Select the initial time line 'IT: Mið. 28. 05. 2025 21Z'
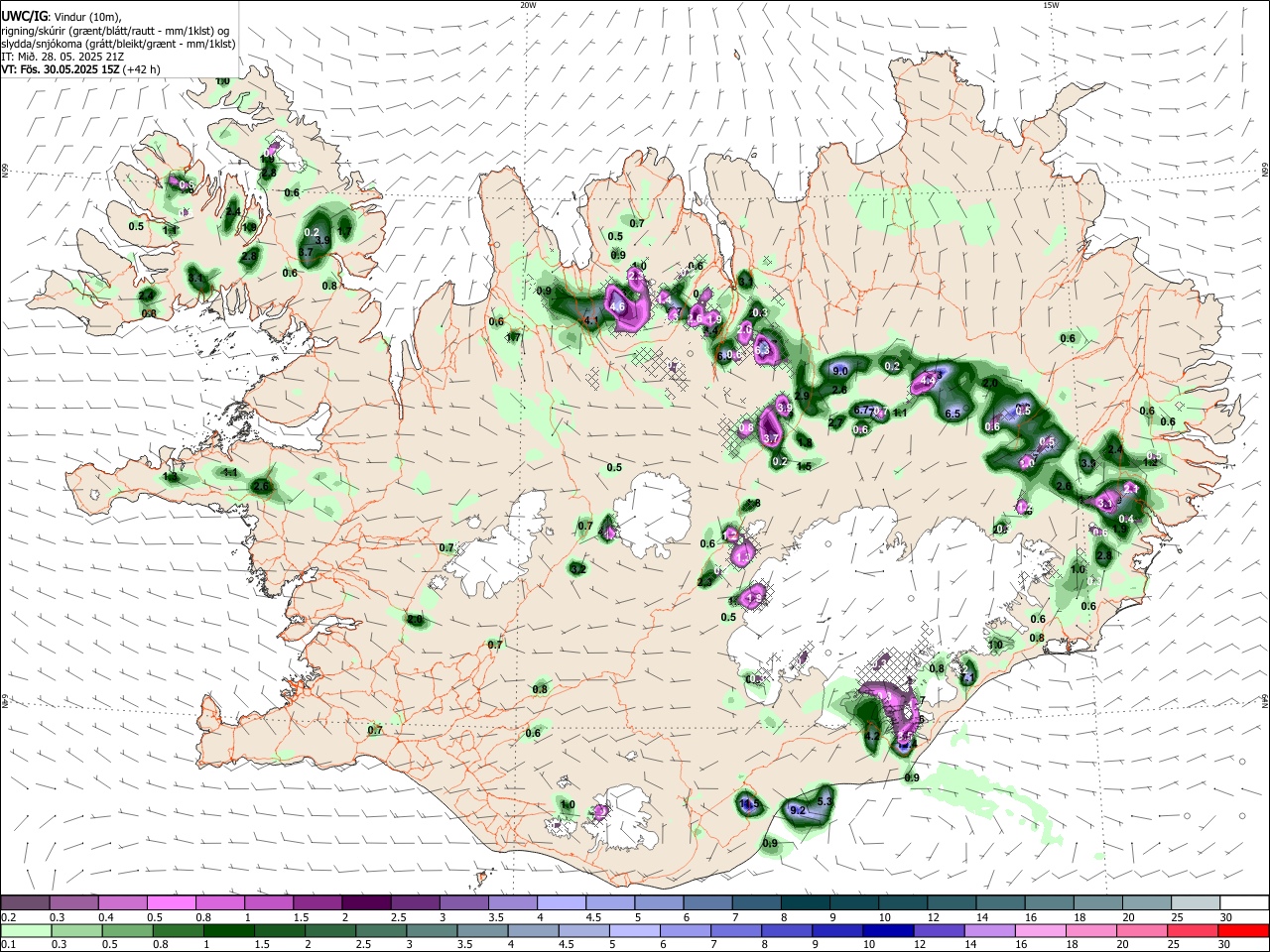 click(63, 57)
